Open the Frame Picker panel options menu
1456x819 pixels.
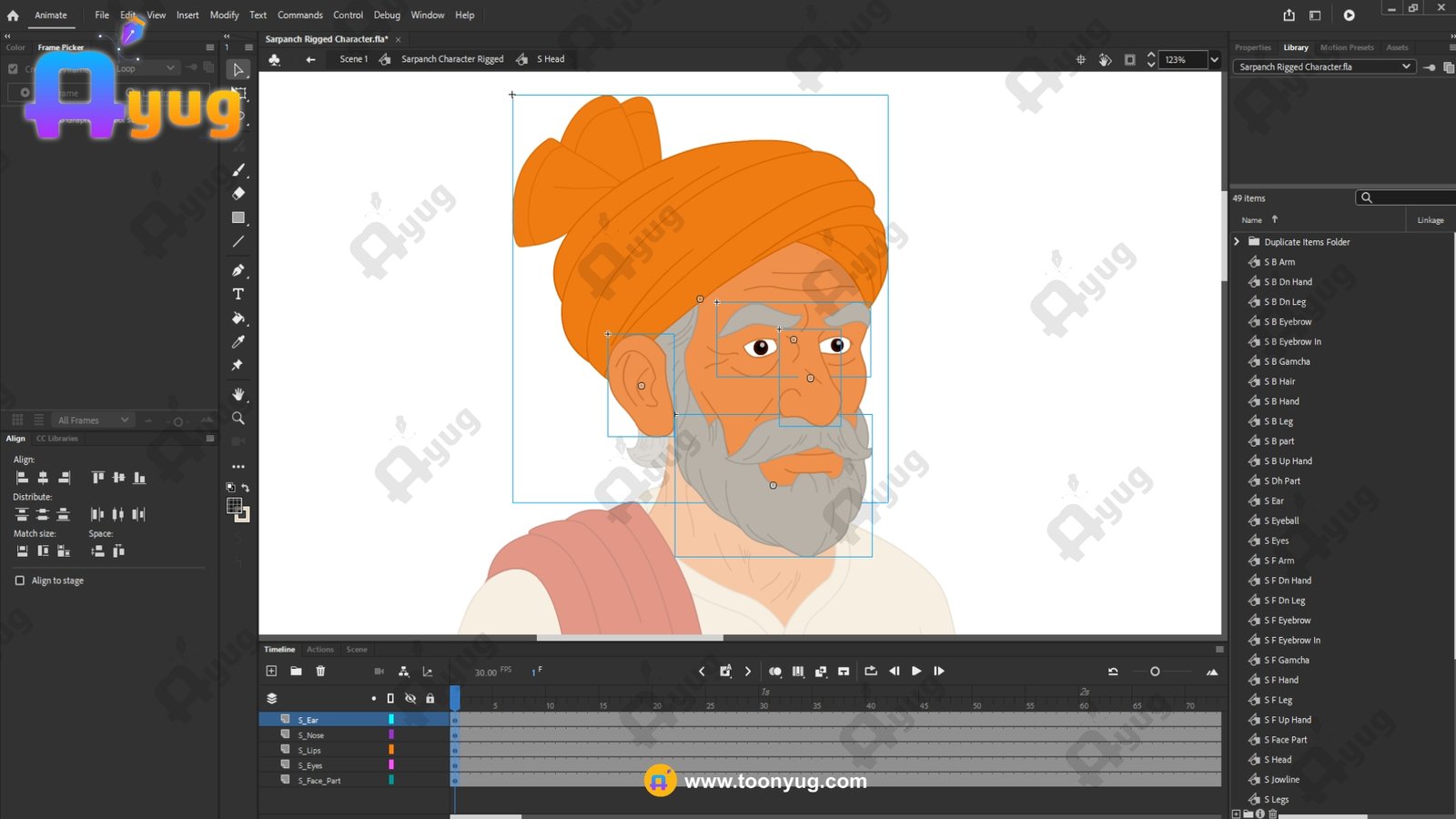click(210, 47)
